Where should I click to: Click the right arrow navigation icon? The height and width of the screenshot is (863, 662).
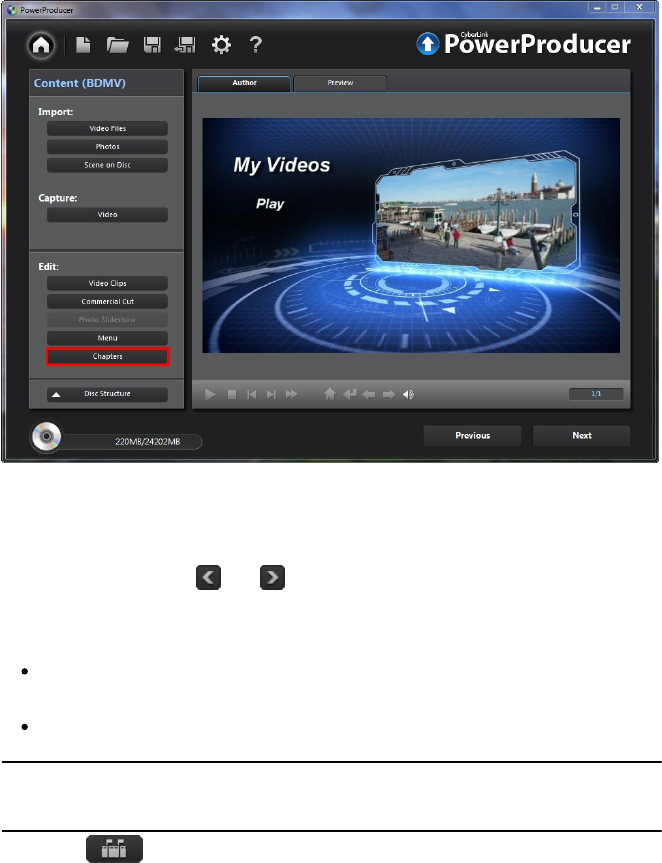point(389,394)
